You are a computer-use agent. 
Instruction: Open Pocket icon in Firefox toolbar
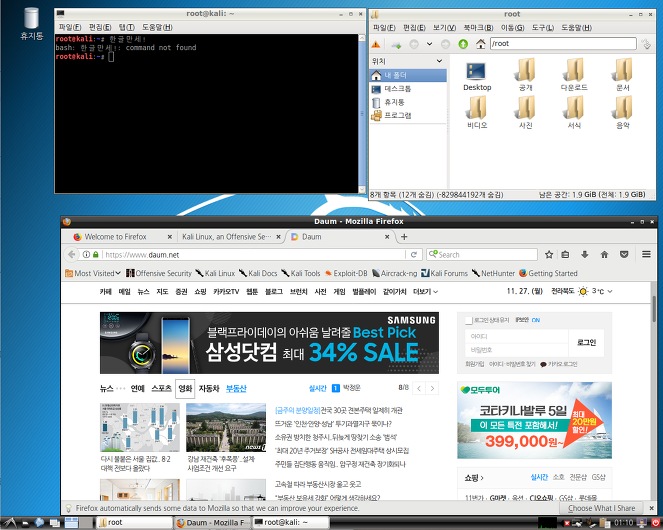tap(624, 255)
